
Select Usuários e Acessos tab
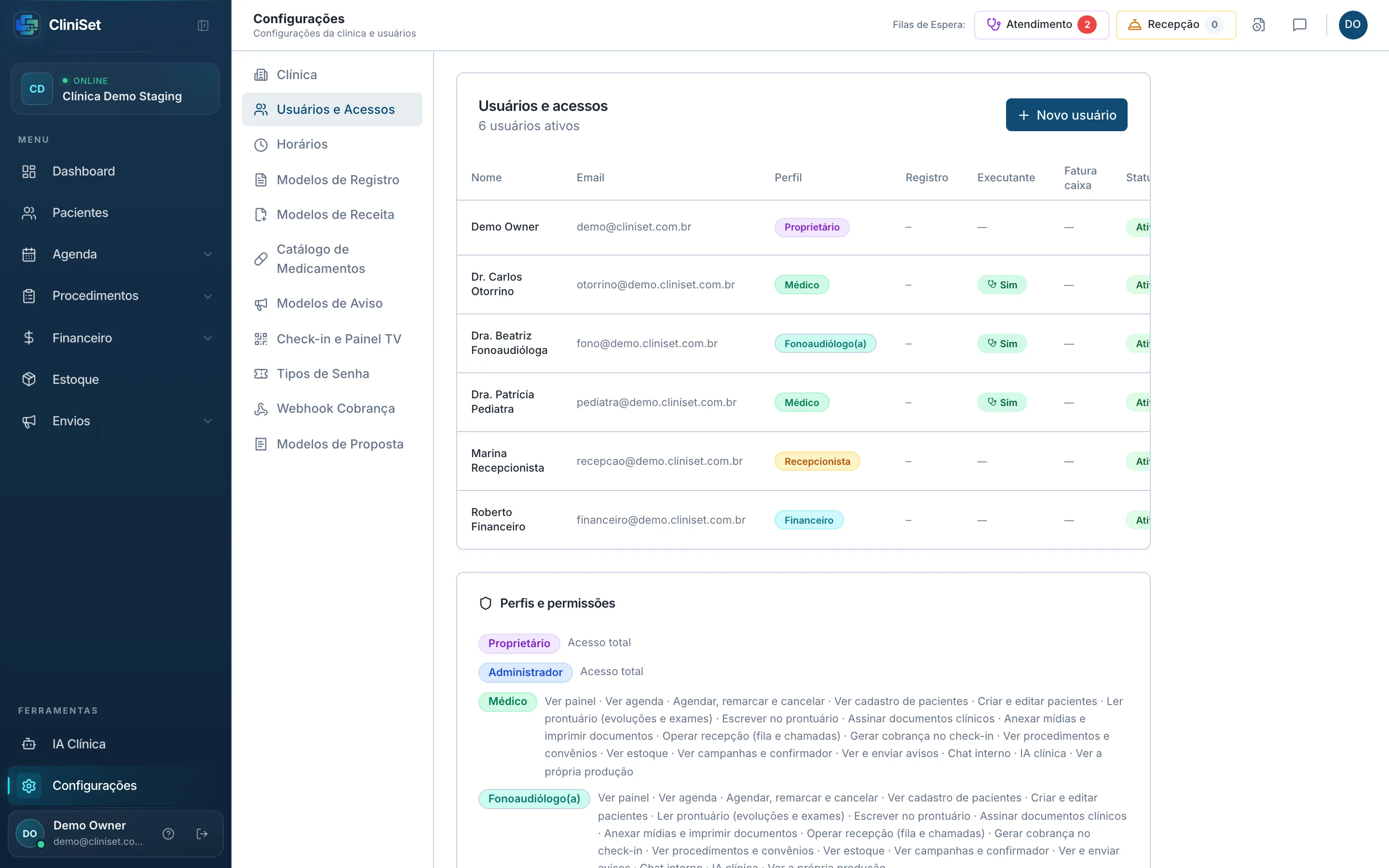(332, 109)
